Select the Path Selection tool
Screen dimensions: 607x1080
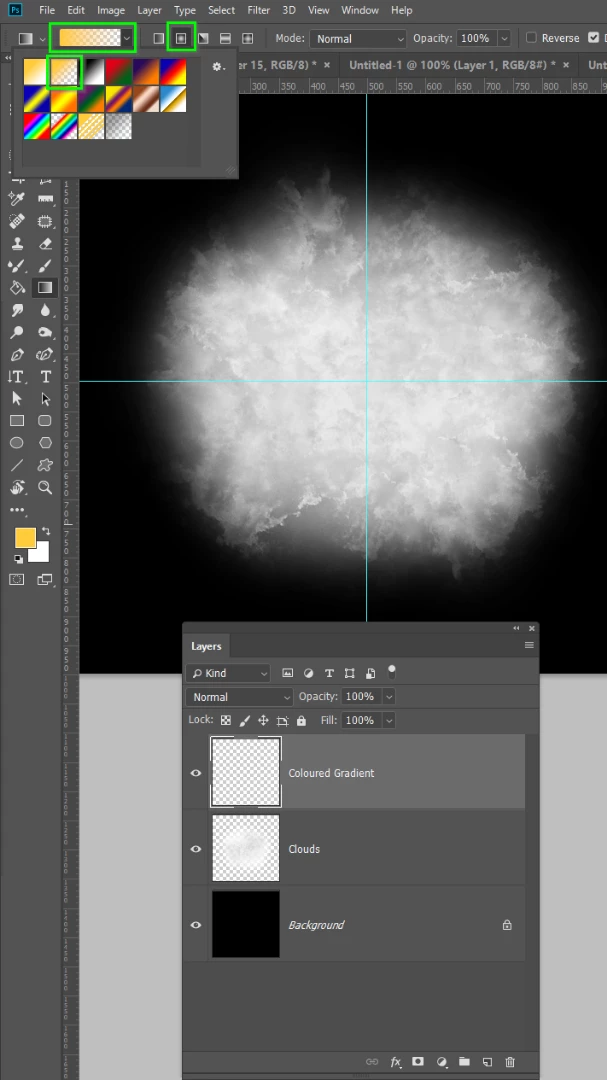click(17, 399)
